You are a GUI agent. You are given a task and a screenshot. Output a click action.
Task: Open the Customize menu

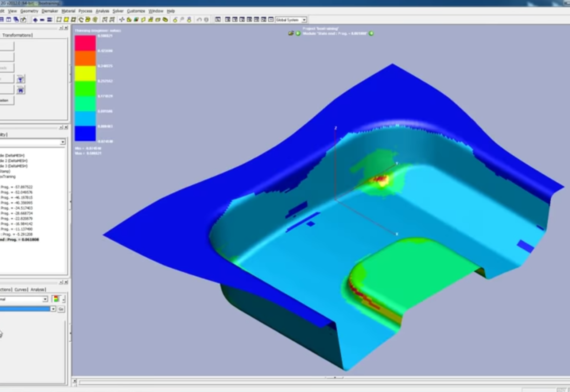pos(136,11)
